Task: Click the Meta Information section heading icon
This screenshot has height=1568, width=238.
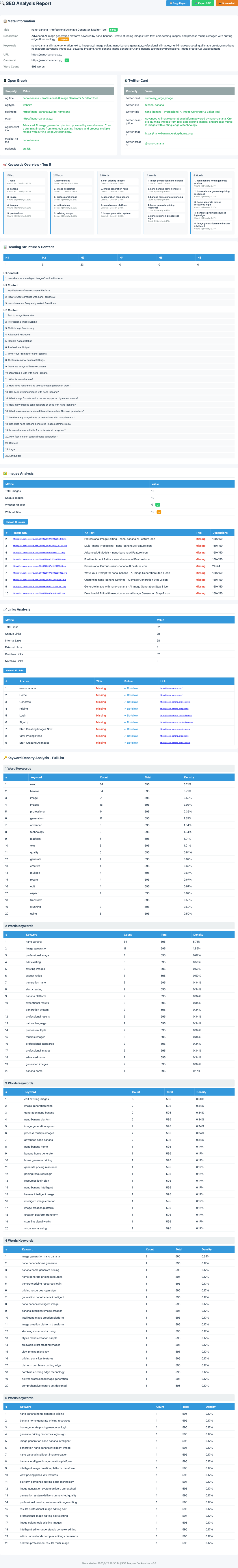Action: pyautogui.click(x=5, y=21)
